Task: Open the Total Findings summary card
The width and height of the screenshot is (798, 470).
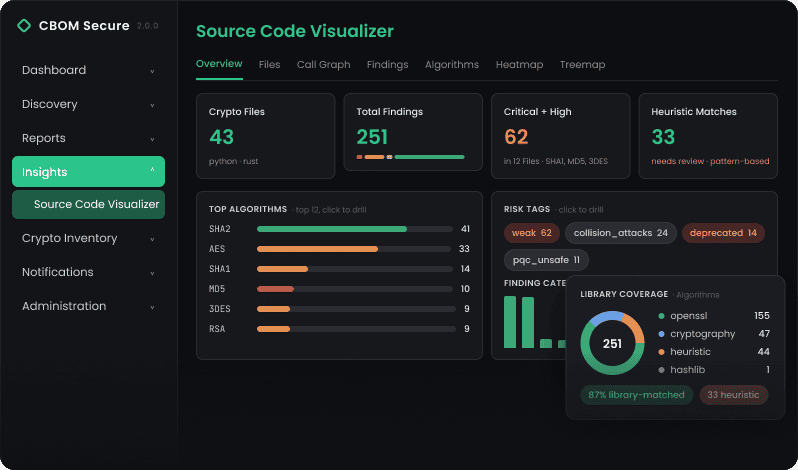Action: pyautogui.click(x=413, y=132)
